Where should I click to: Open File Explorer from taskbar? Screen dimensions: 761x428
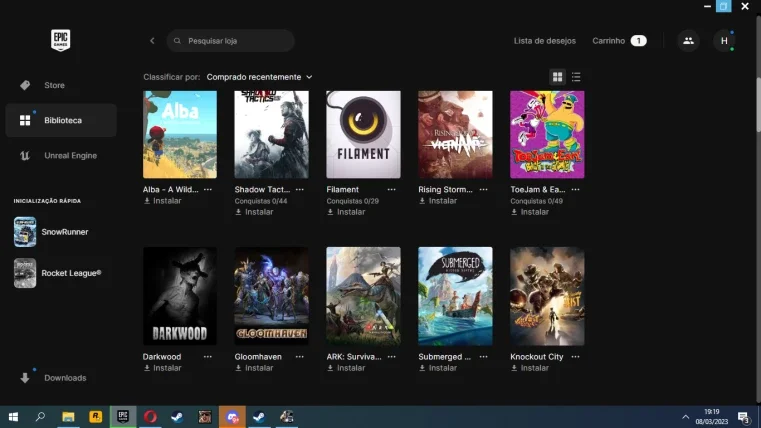point(68,417)
